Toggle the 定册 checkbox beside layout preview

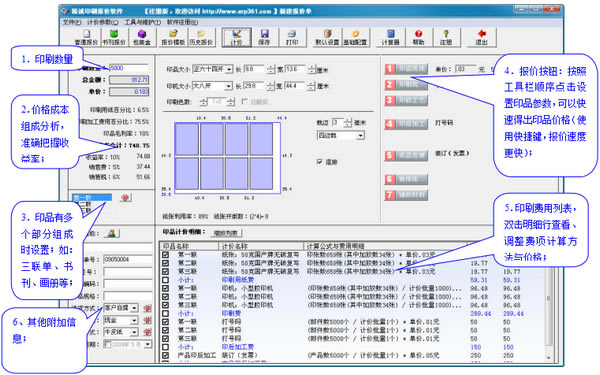[x=320, y=162]
